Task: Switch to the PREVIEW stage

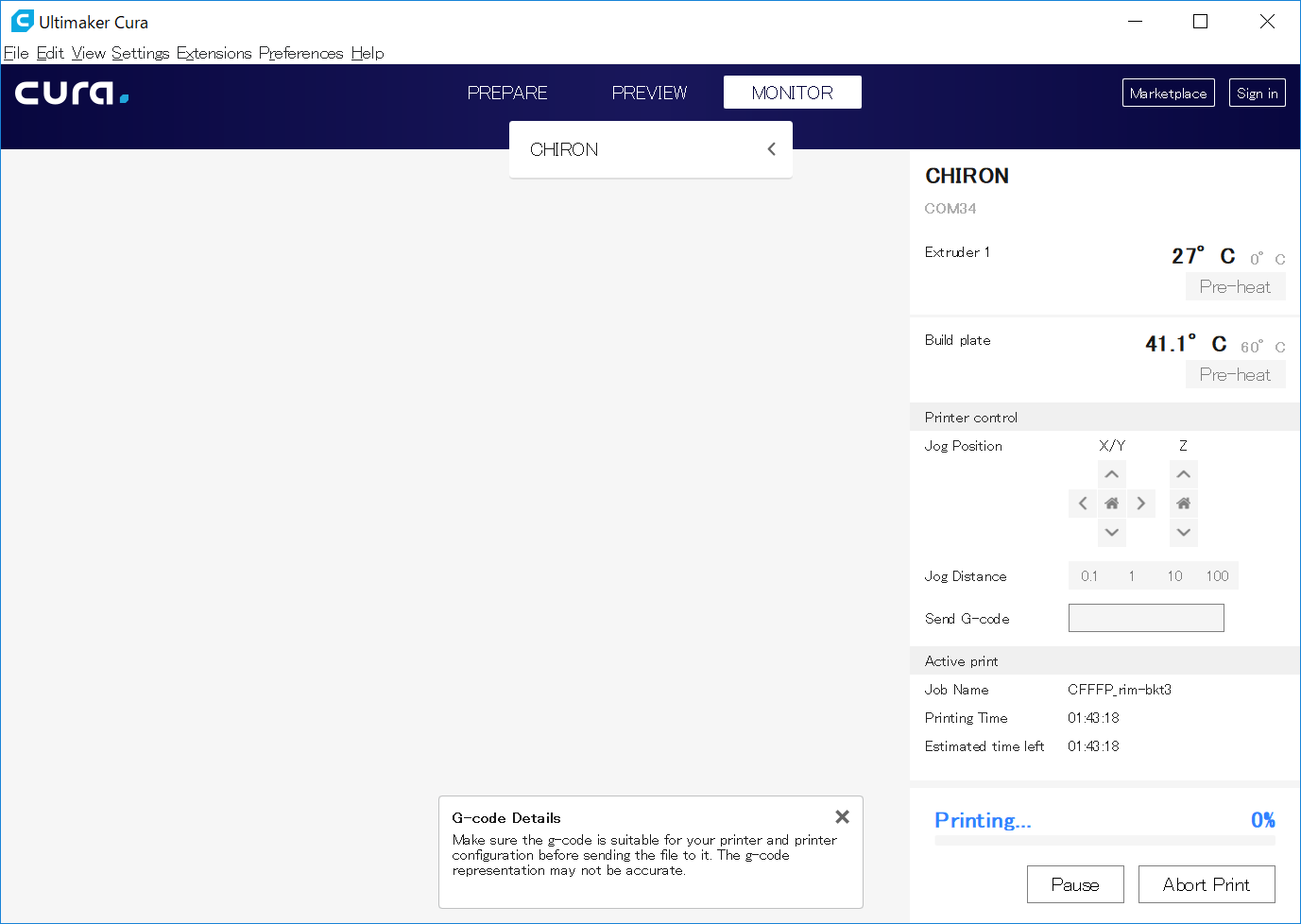Action: click(650, 93)
